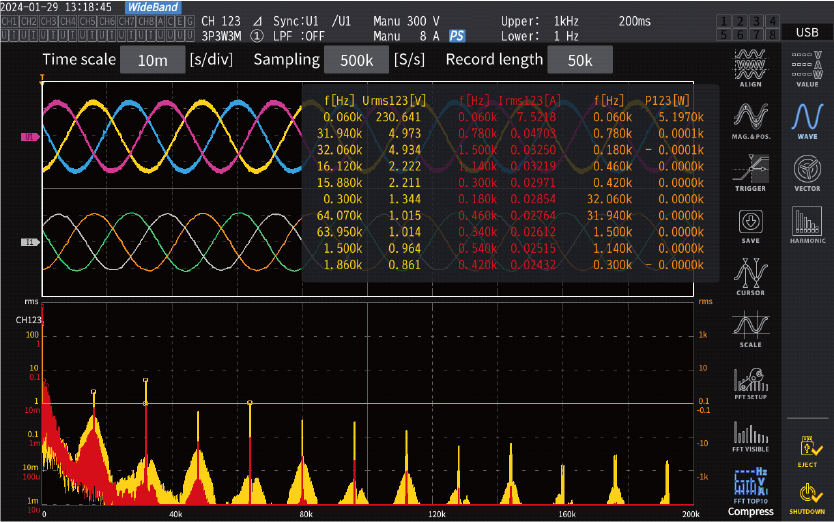Switch to the HARMONIC screen

(x=807, y=225)
